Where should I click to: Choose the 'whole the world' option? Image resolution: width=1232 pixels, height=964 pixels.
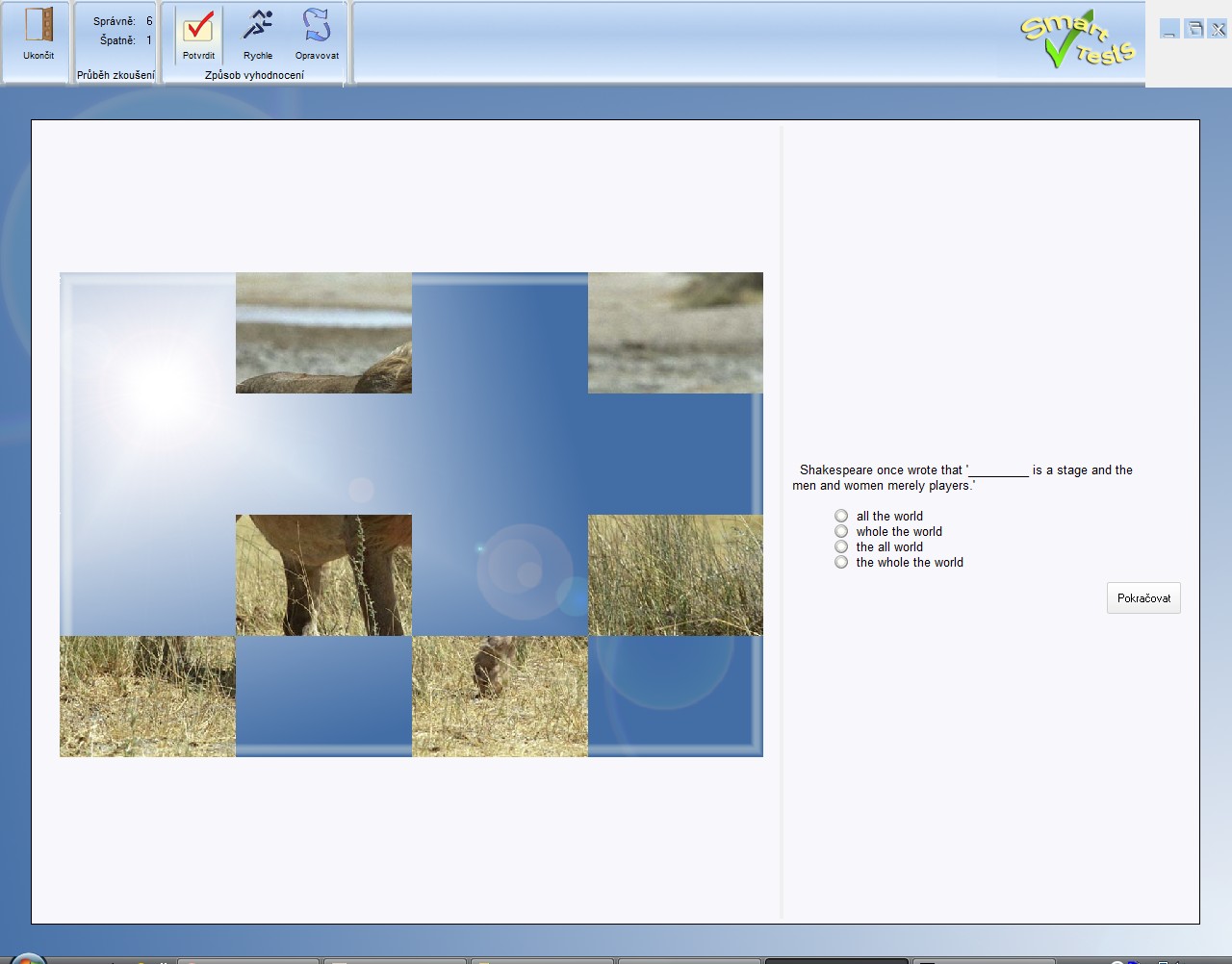[x=841, y=532]
